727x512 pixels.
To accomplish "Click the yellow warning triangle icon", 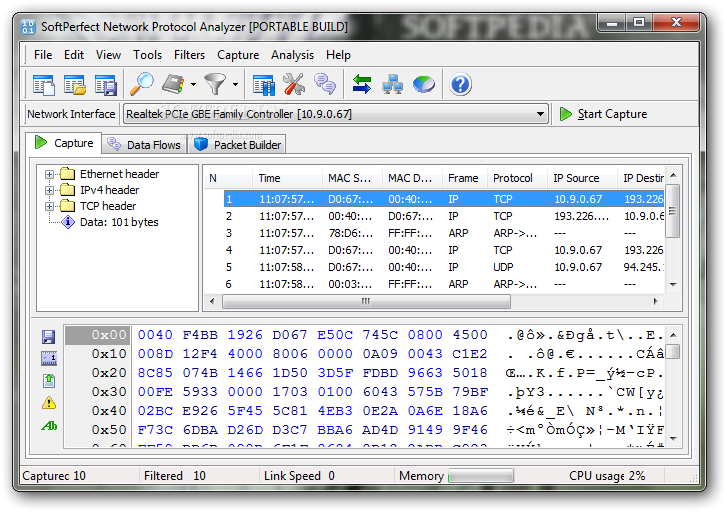I will (x=49, y=403).
